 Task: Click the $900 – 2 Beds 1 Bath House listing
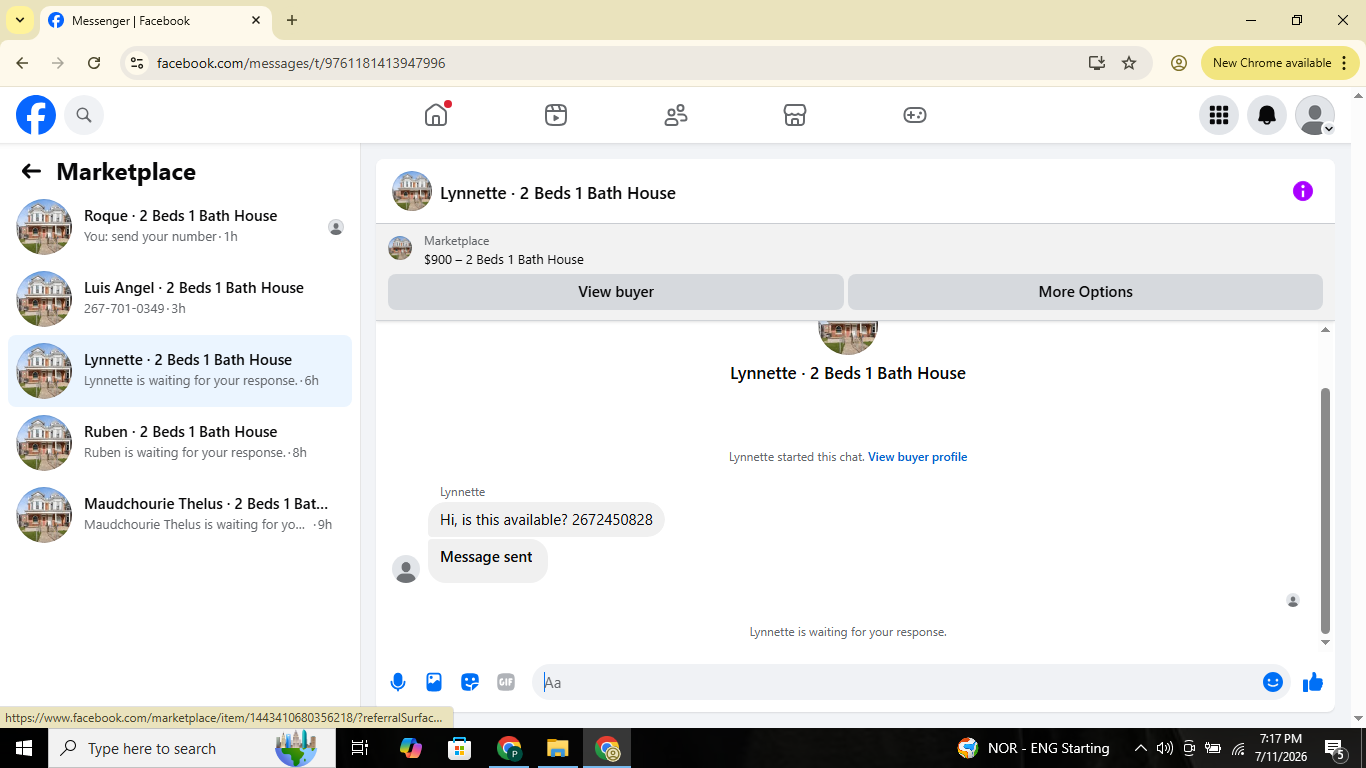pyautogui.click(x=504, y=259)
